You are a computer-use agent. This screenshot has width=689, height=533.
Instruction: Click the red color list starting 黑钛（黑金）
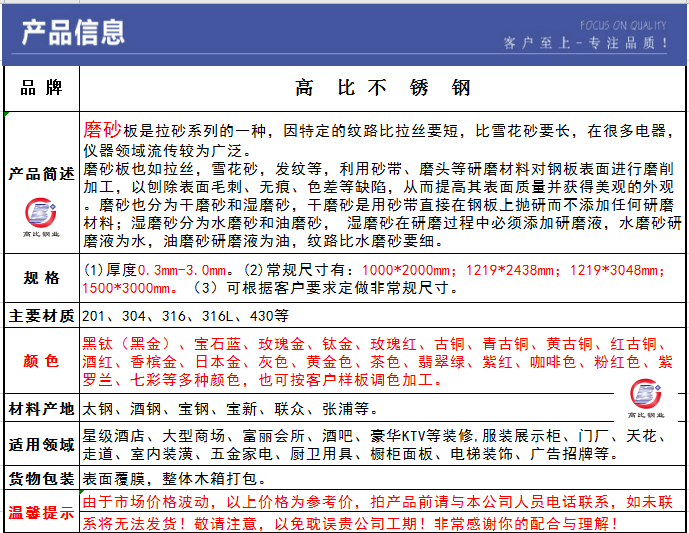coord(377,362)
